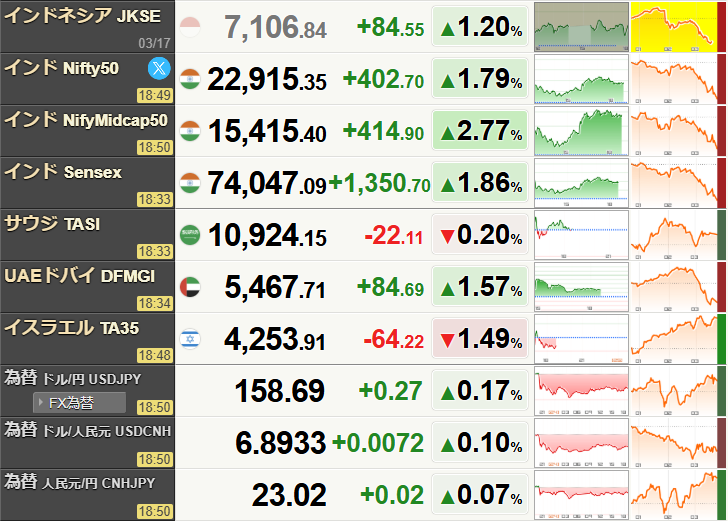Click the 03/17 date on JKSE row
Screen dimensions: 728x521
coord(154,43)
